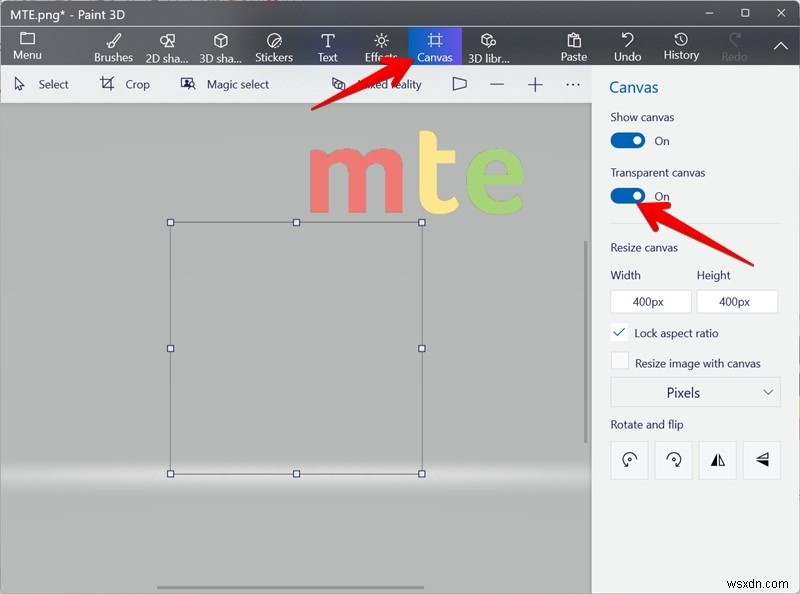The height and width of the screenshot is (594, 800).
Task: Enable Show canvas
Action: (x=627, y=141)
